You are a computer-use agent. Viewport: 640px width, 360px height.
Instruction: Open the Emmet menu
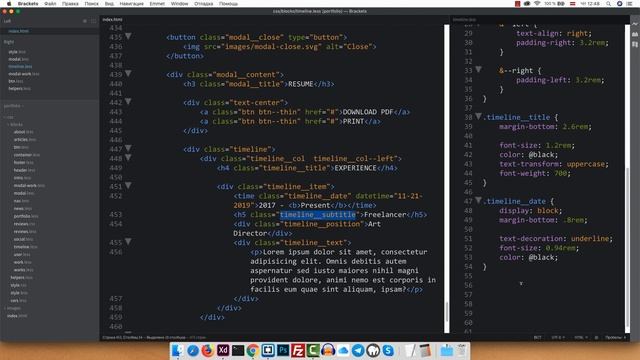tap(157, 4)
